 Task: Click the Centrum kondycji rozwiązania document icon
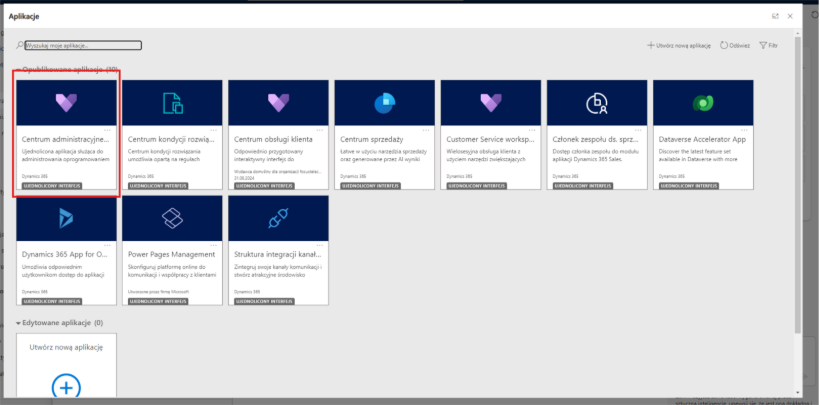(x=173, y=103)
